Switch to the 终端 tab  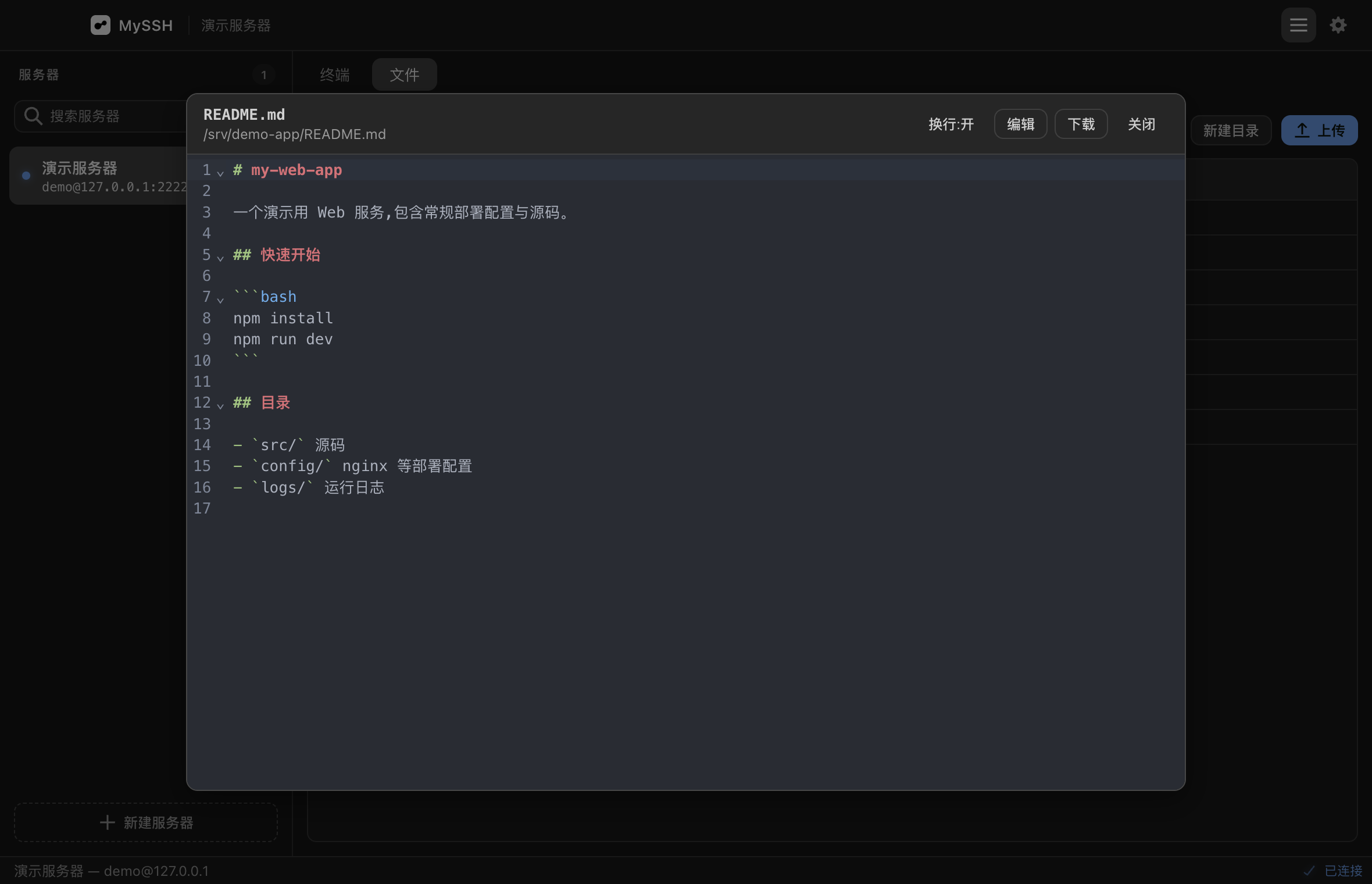click(x=335, y=74)
